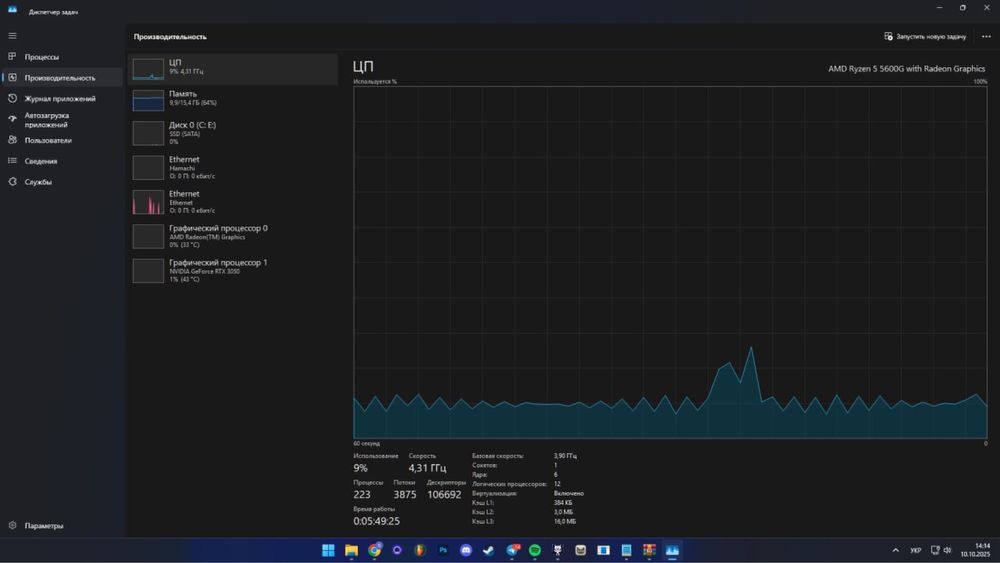Open the Службы page
Image resolution: width=1000 pixels, height=563 pixels.
(62, 182)
